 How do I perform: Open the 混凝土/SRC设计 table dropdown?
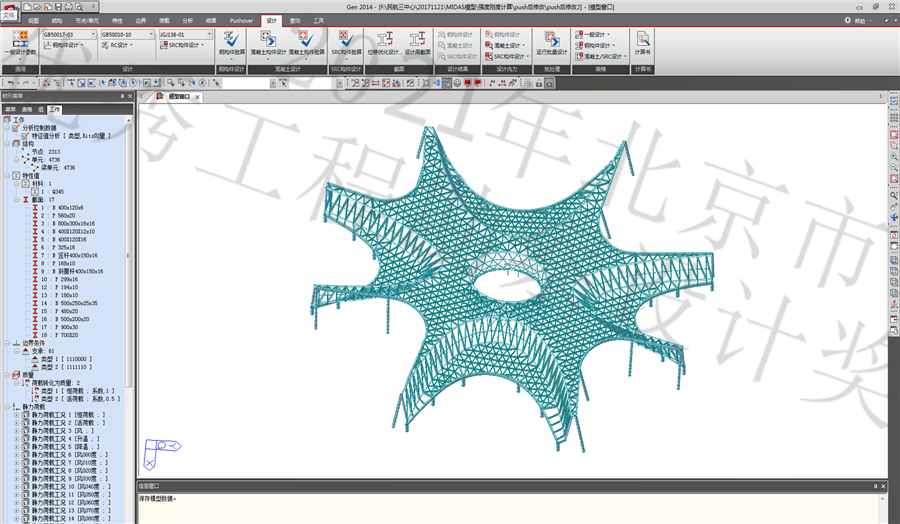(x=601, y=56)
